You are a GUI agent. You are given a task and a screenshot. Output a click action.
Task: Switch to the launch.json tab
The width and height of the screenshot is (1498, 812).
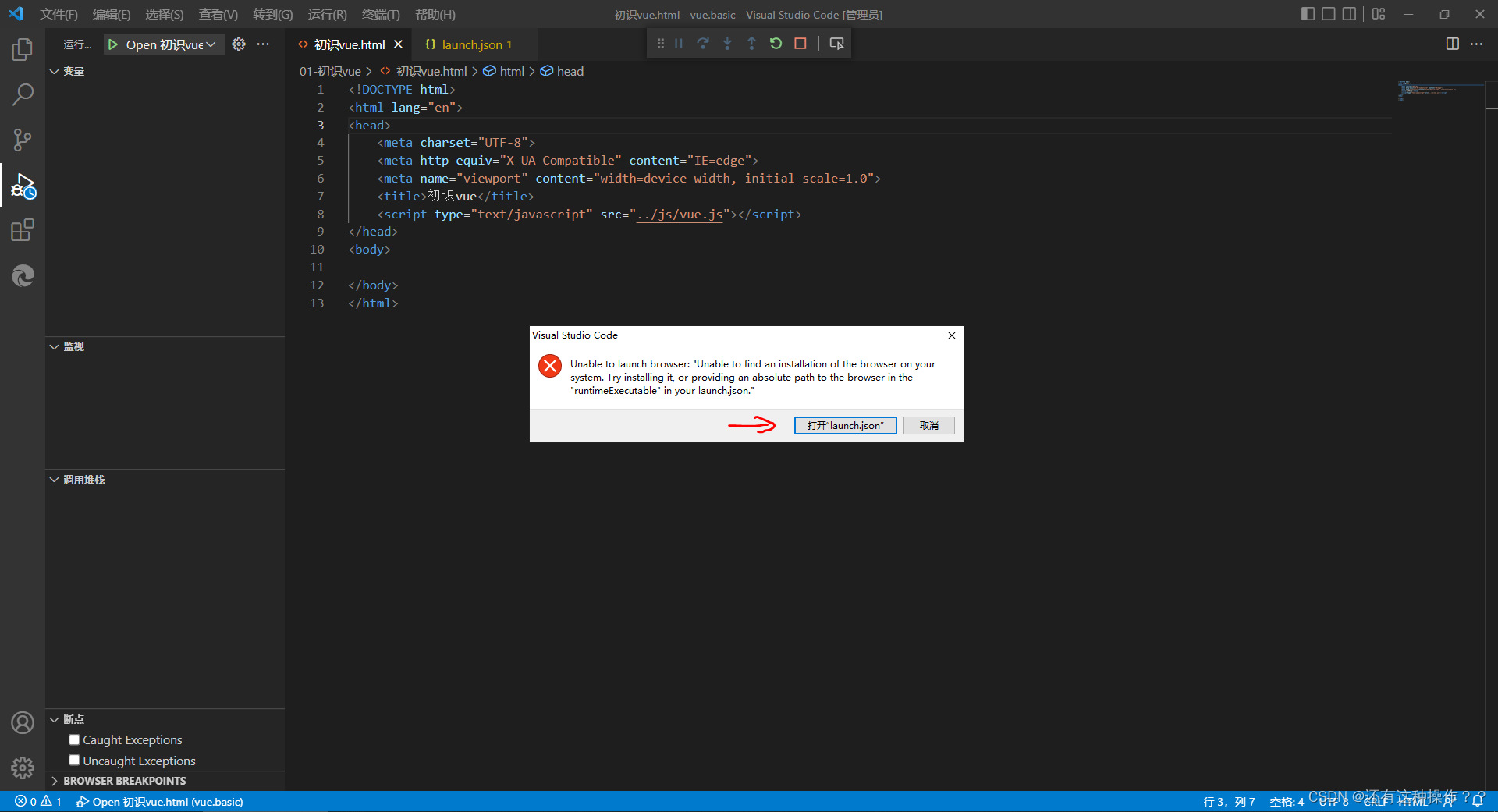[x=471, y=44]
